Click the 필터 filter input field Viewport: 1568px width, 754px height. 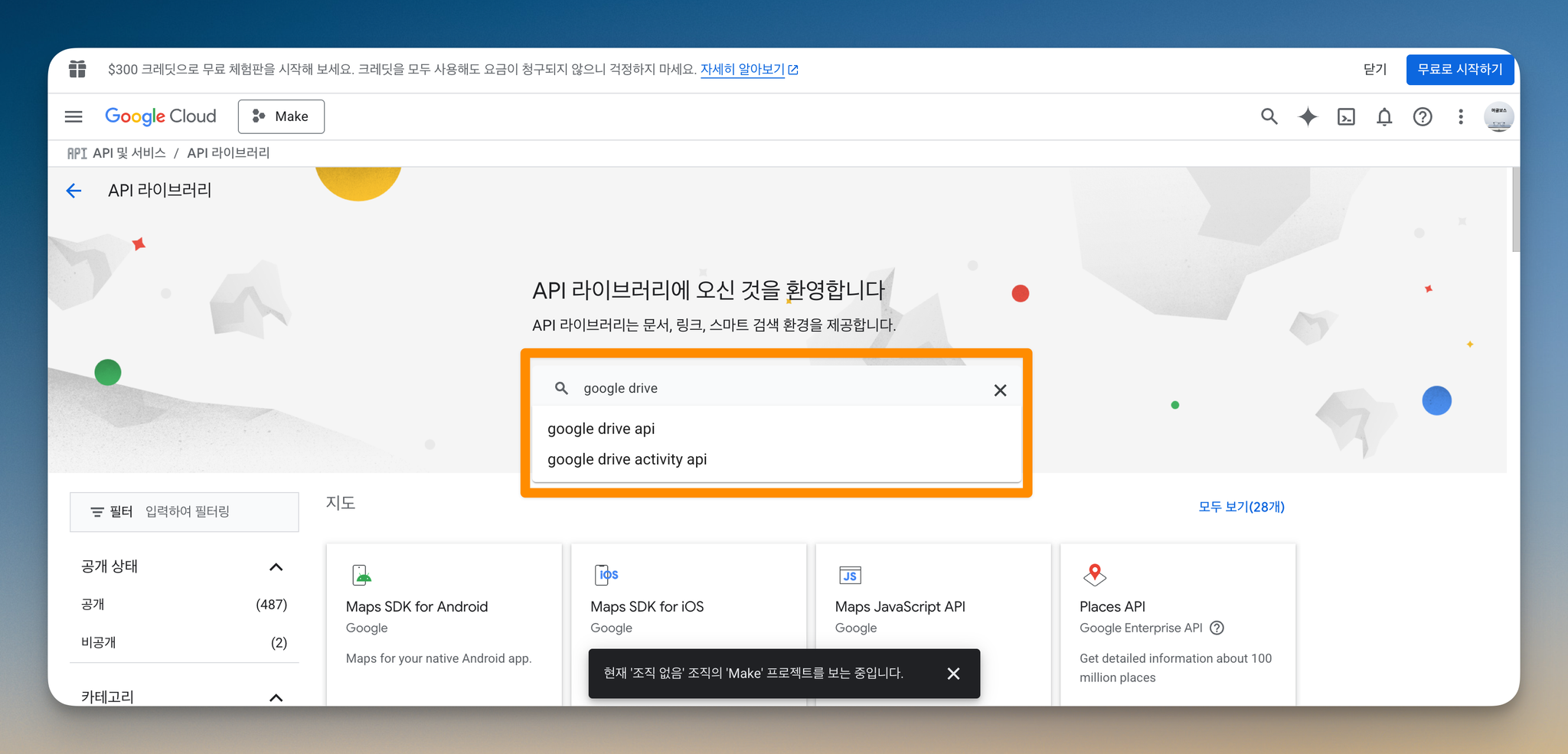[185, 511]
